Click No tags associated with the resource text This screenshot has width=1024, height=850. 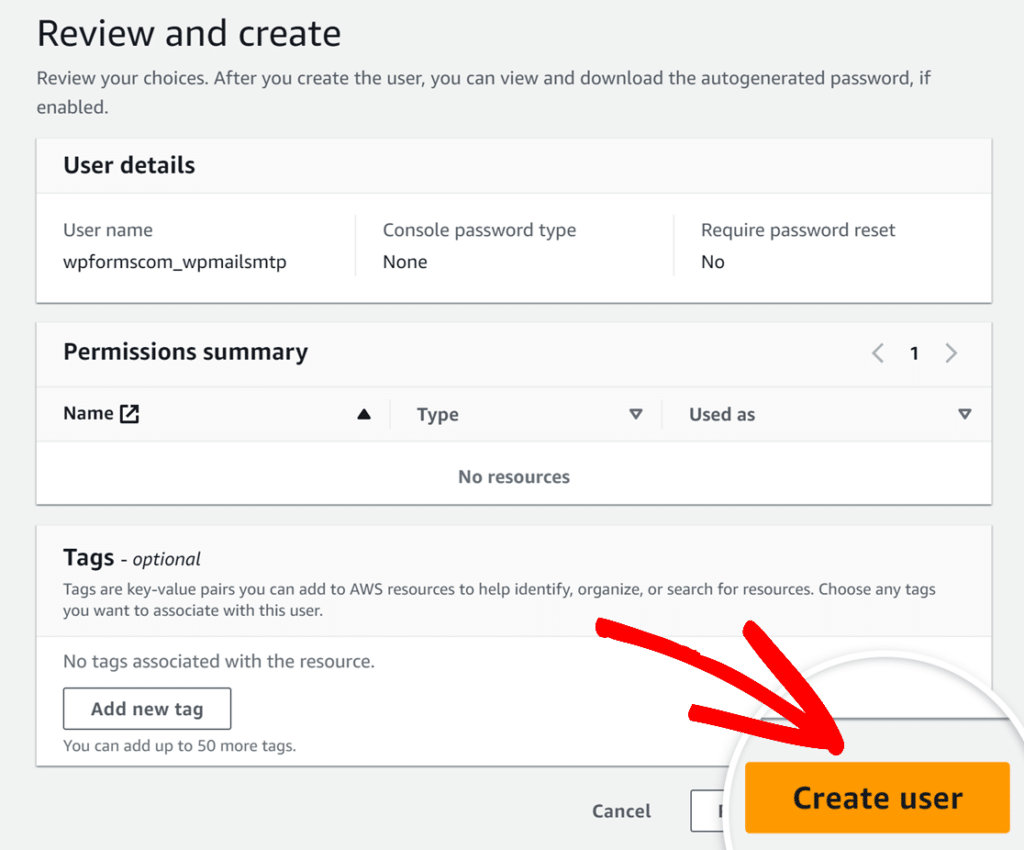[219, 661]
